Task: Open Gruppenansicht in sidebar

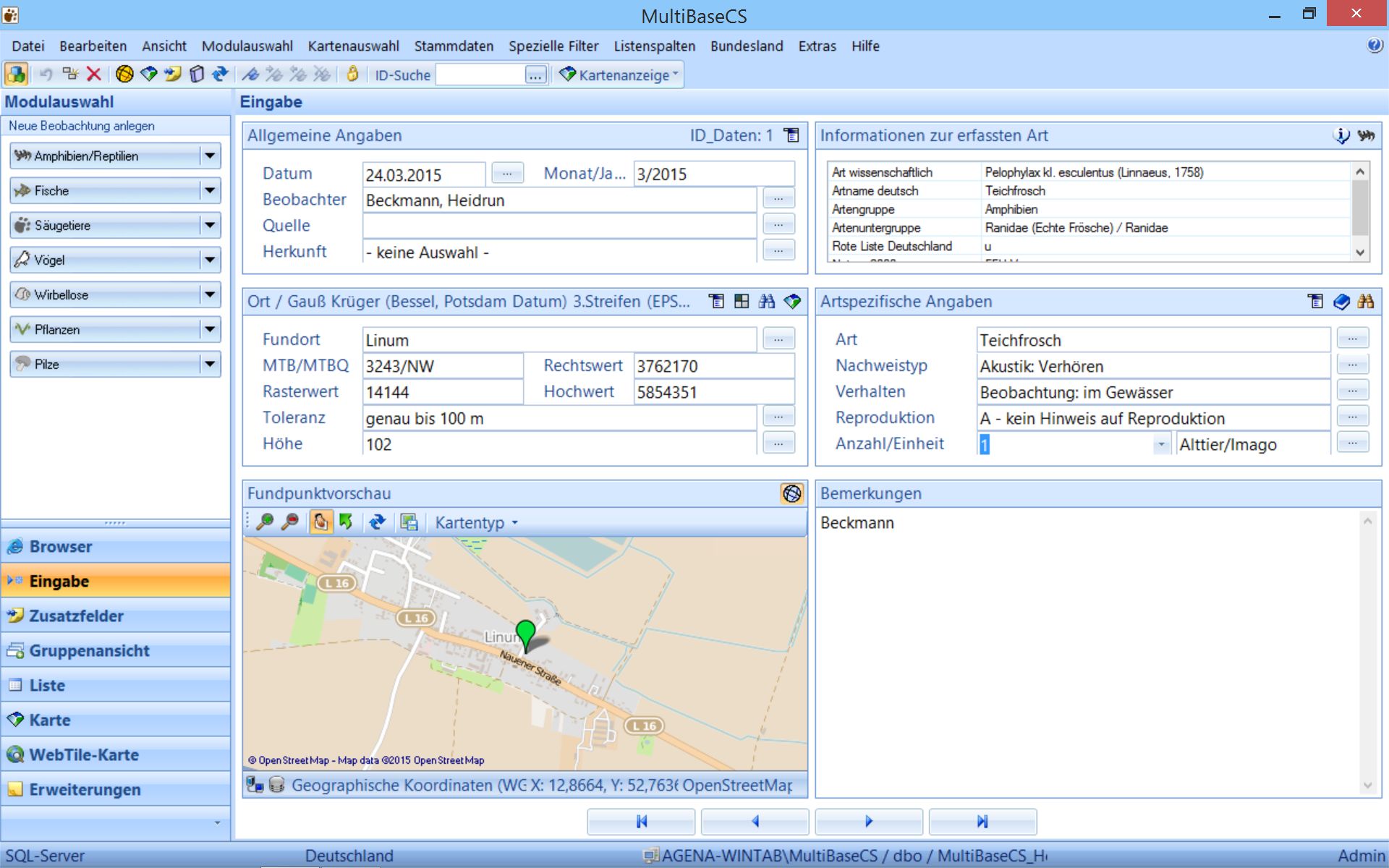Action: [x=116, y=650]
